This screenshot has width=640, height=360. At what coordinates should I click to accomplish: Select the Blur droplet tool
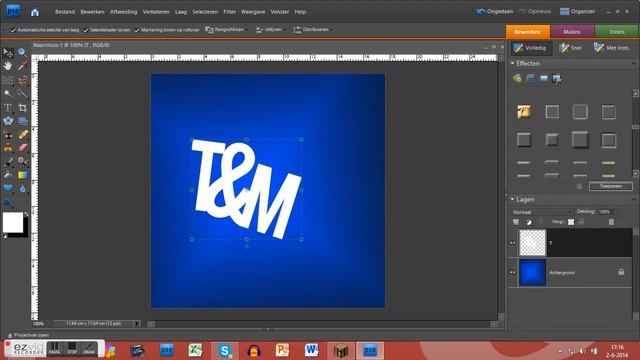23,188
